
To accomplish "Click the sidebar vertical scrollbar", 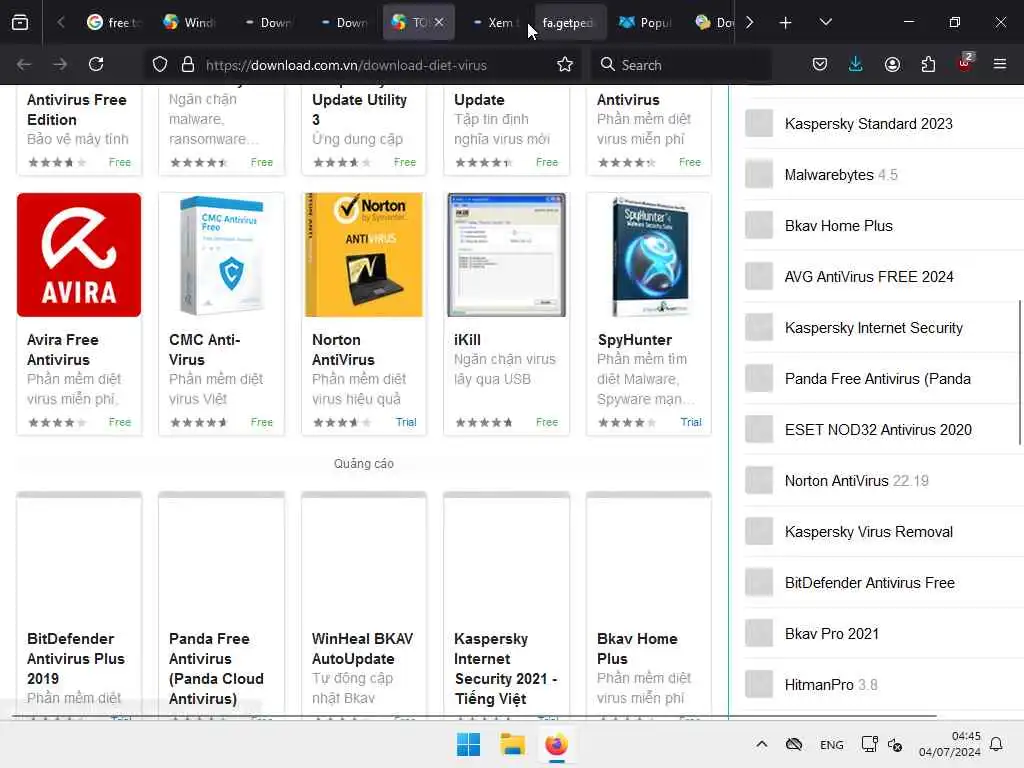I will (1019, 372).
